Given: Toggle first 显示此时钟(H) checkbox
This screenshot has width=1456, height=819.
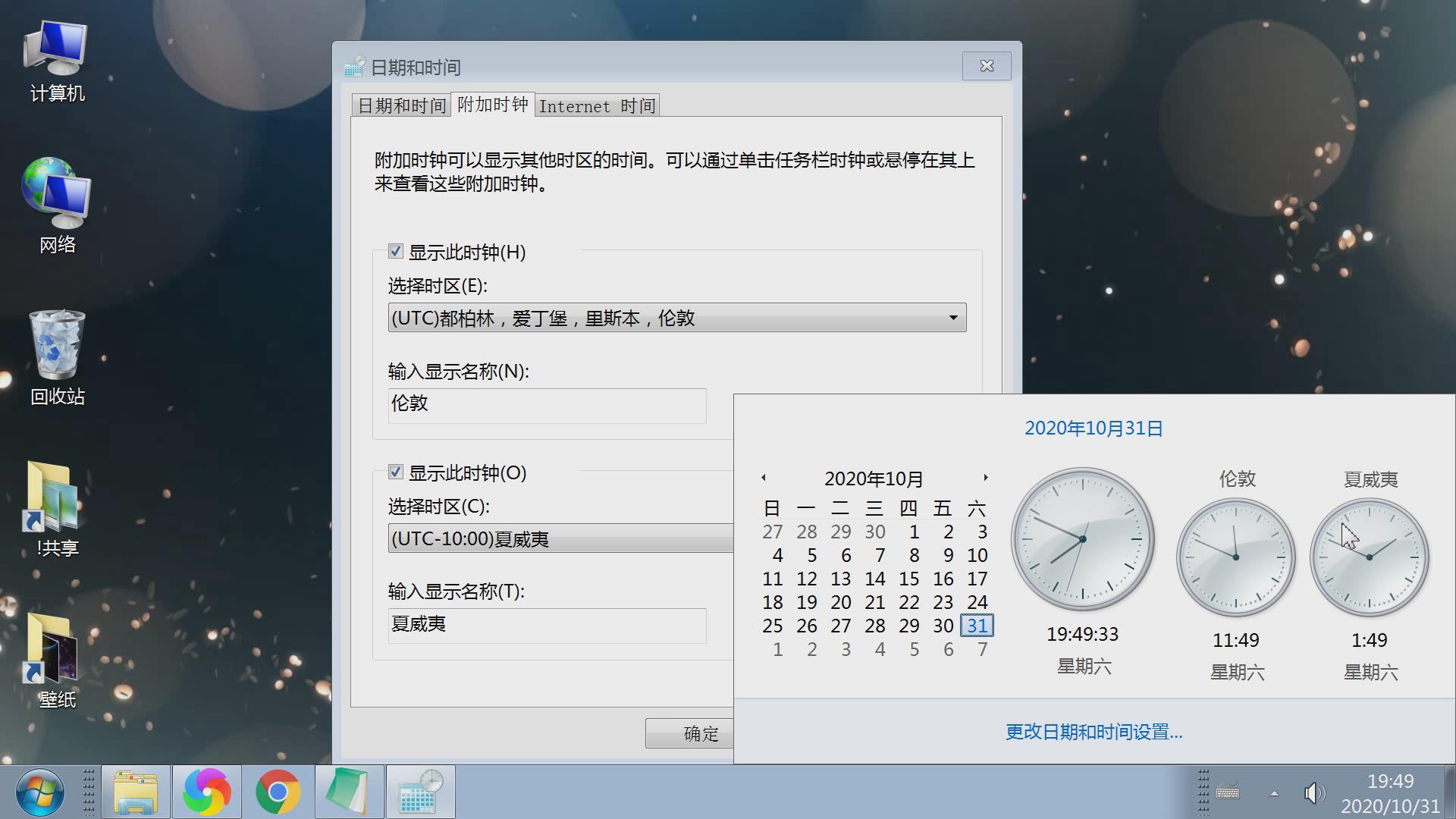Looking at the screenshot, I should click(395, 251).
